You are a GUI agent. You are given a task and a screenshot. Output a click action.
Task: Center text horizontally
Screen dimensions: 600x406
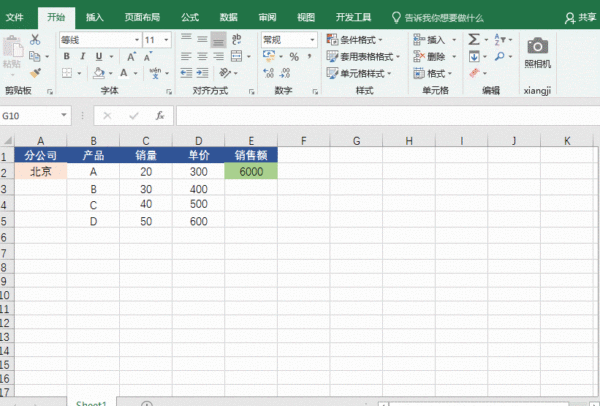tap(202, 57)
